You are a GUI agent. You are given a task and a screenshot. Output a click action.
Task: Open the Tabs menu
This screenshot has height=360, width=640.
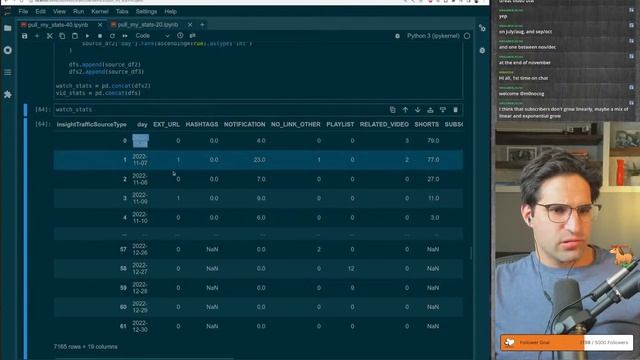(x=122, y=11)
